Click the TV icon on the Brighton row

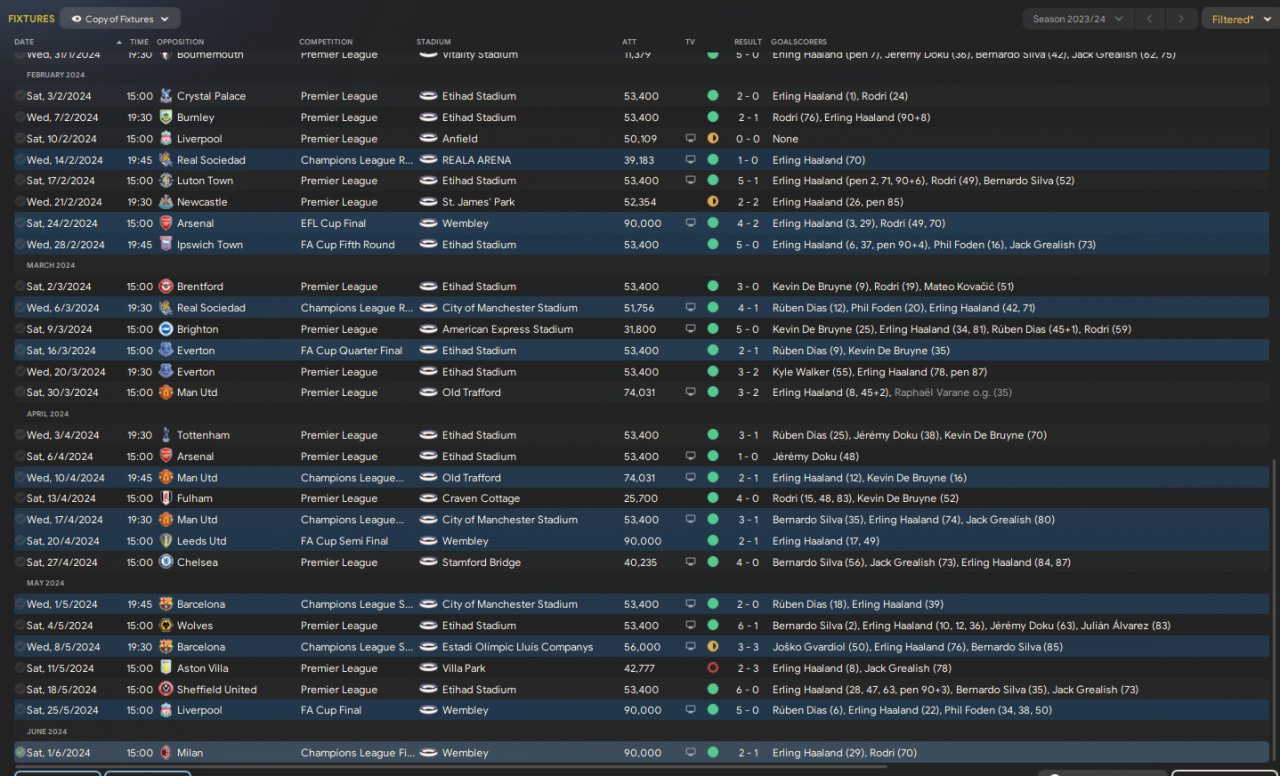coord(690,329)
